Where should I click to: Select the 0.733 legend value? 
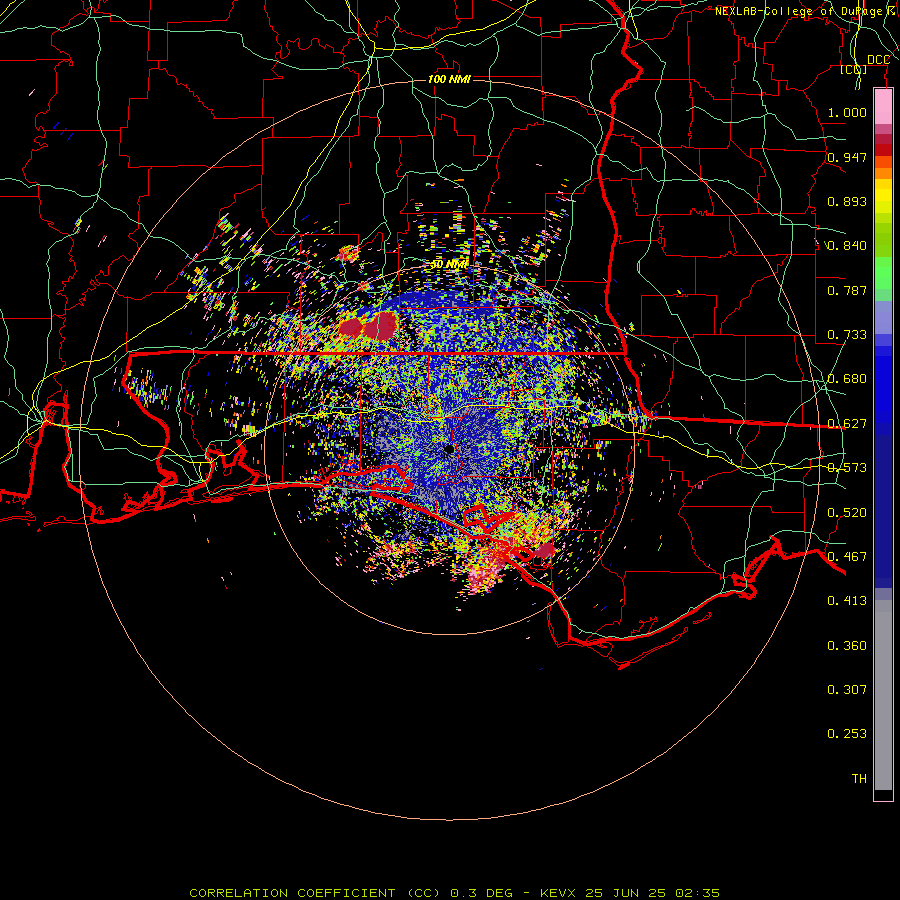coord(847,335)
